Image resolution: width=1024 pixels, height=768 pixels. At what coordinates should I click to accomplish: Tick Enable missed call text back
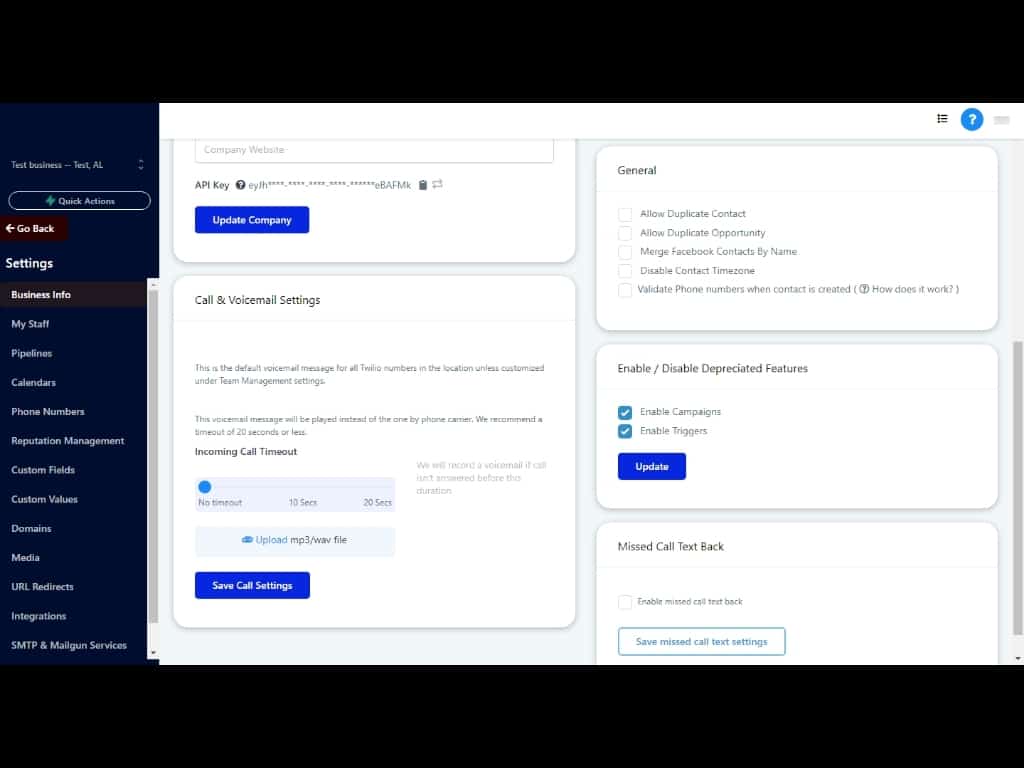coord(625,602)
